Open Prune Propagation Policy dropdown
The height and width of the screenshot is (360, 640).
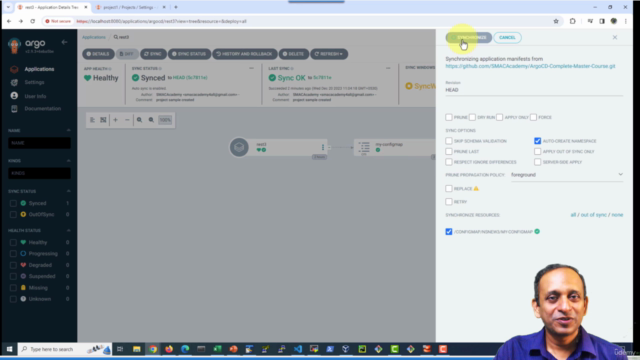click(x=567, y=175)
